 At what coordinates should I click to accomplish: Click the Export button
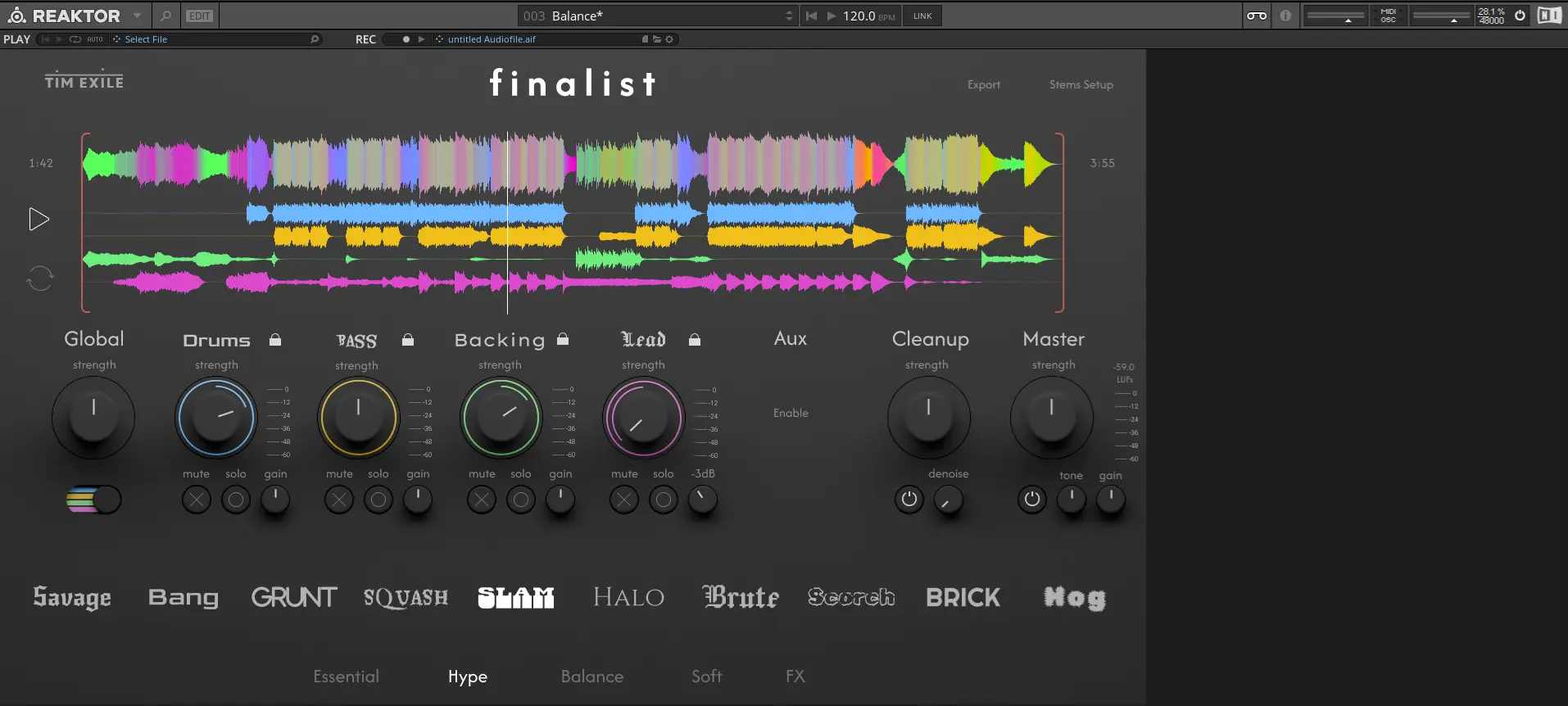(983, 84)
